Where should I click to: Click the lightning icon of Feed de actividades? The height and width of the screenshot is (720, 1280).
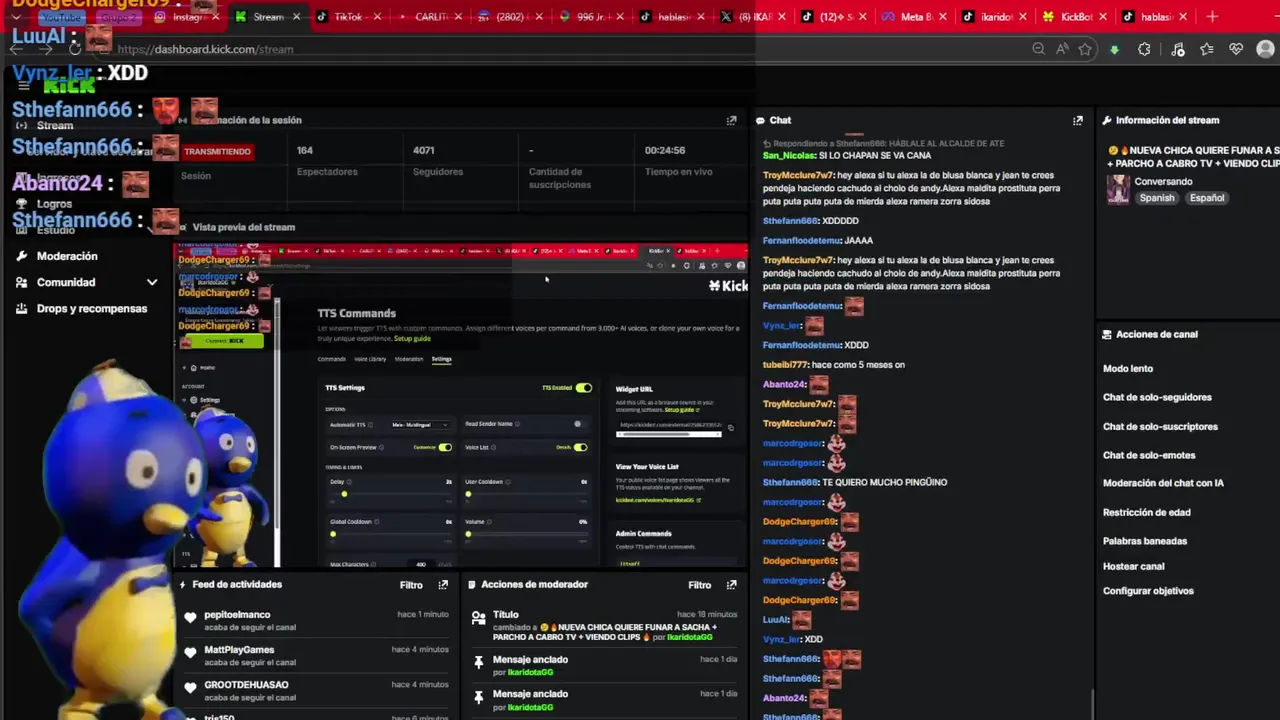(x=182, y=585)
